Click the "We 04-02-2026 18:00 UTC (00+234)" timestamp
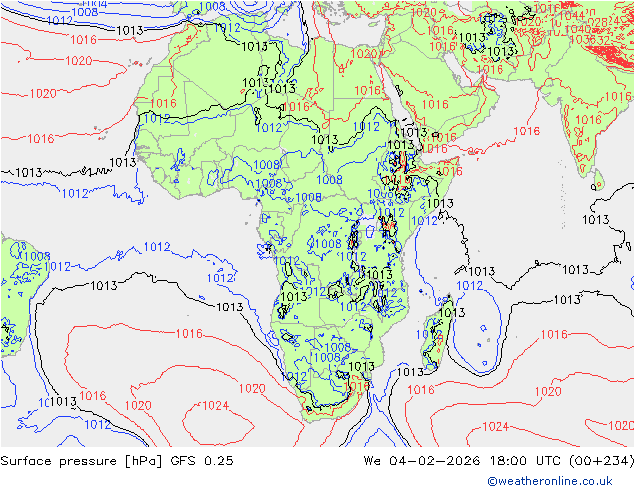This screenshot has height=490, width=634. [x=499, y=461]
